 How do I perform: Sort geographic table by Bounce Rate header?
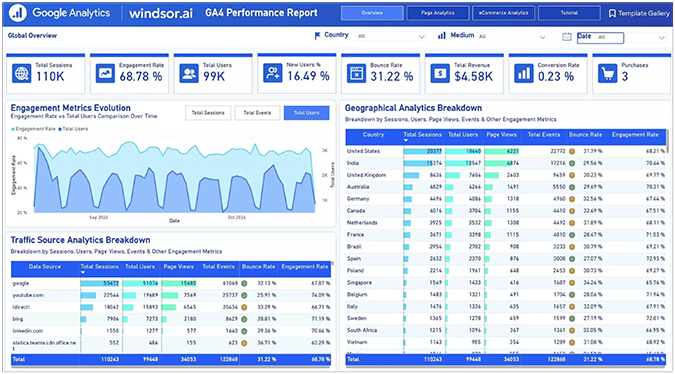pos(585,135)
